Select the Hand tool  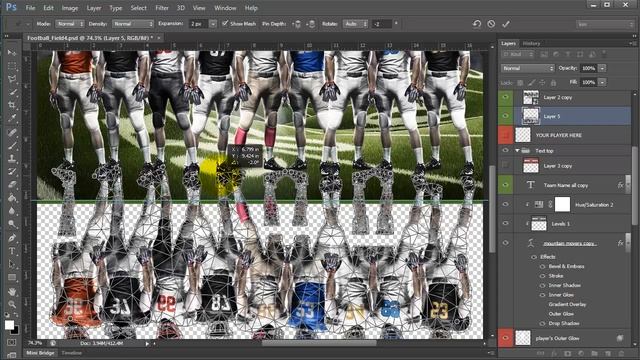click(x=12, y=291)
